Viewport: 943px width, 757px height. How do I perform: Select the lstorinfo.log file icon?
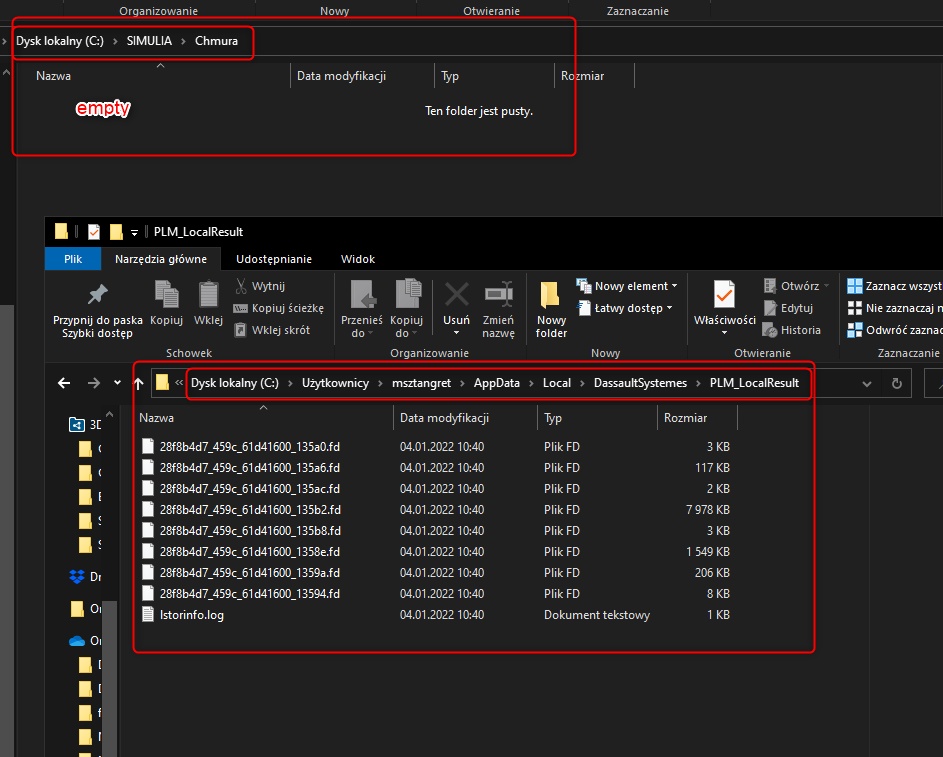pyautogui.click(x=148, y=614)
